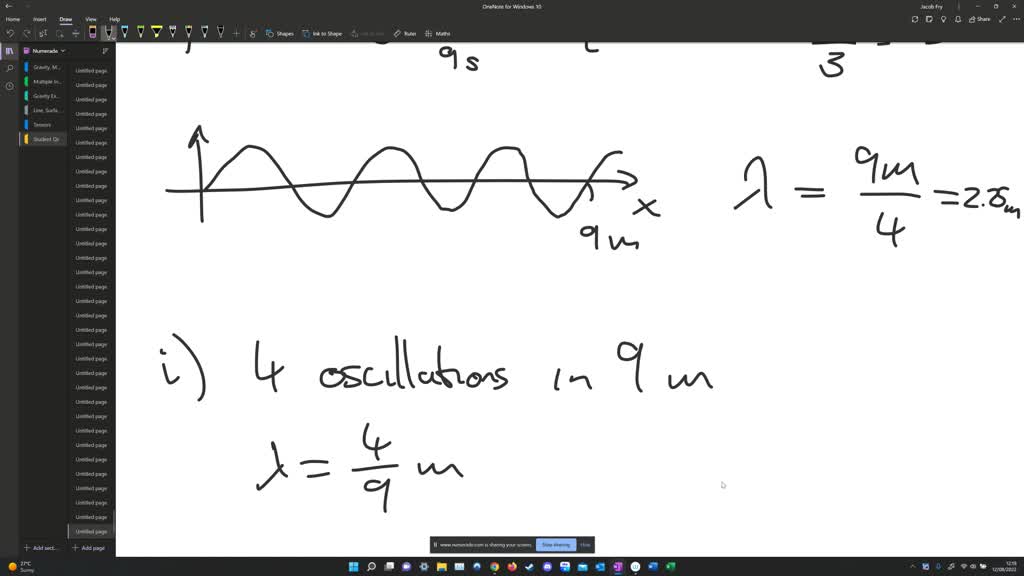
Task: Open taskbar Search
Action: [371, 566]
